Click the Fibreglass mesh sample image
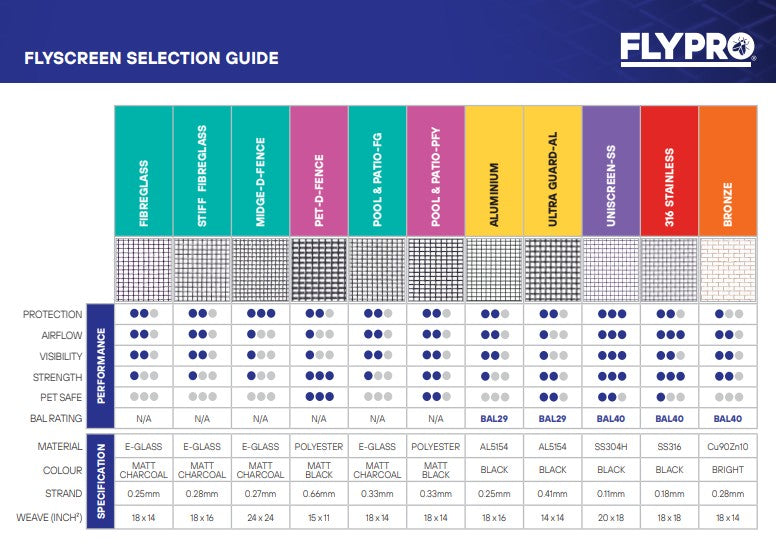This screenshot has width=776, height=548. [144, 269]
